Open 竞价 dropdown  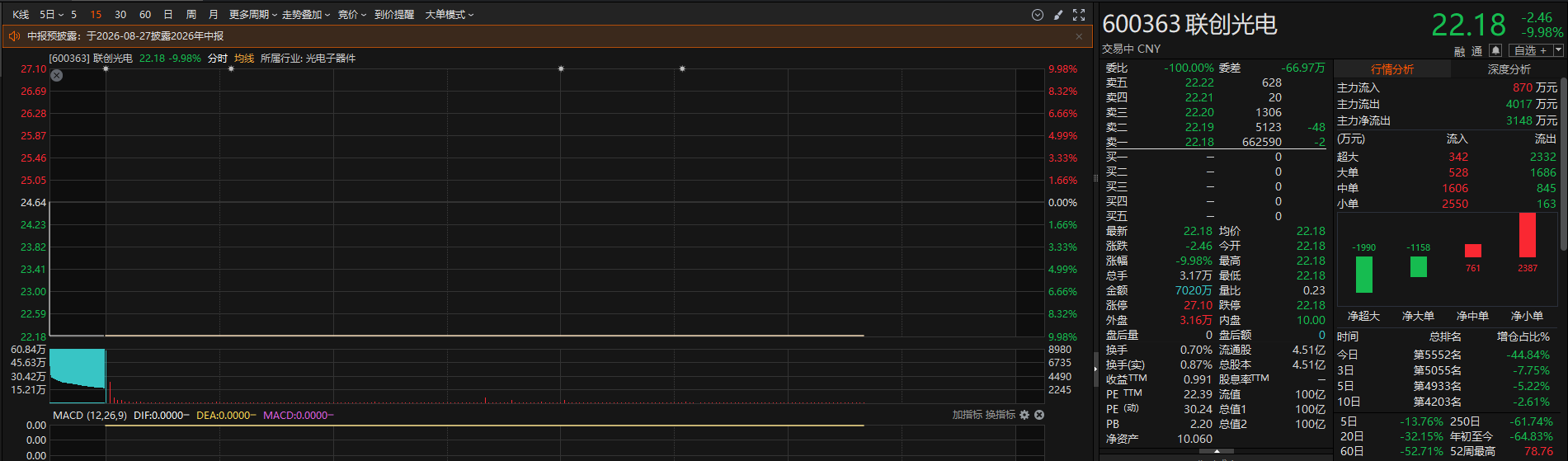click(352, 15)
